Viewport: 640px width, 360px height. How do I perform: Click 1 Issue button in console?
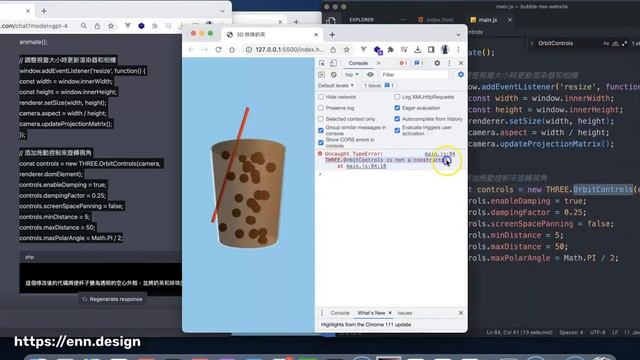click(x=379, y=86)
